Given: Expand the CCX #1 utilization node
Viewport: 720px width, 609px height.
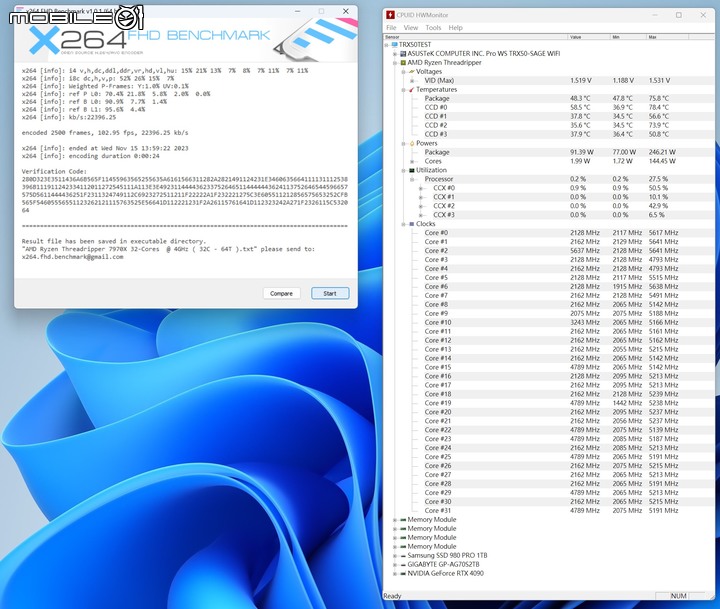Looking at the screenshot, I should pos(421,197).
